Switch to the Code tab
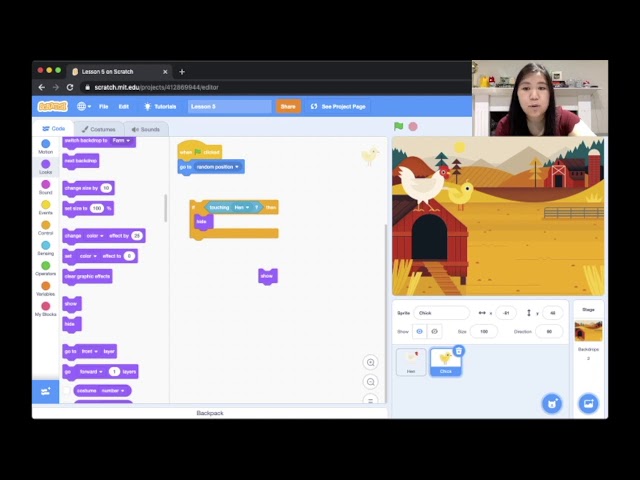This screenshot has width=640, height=480. pyautogui.click(x=53, y=129)
